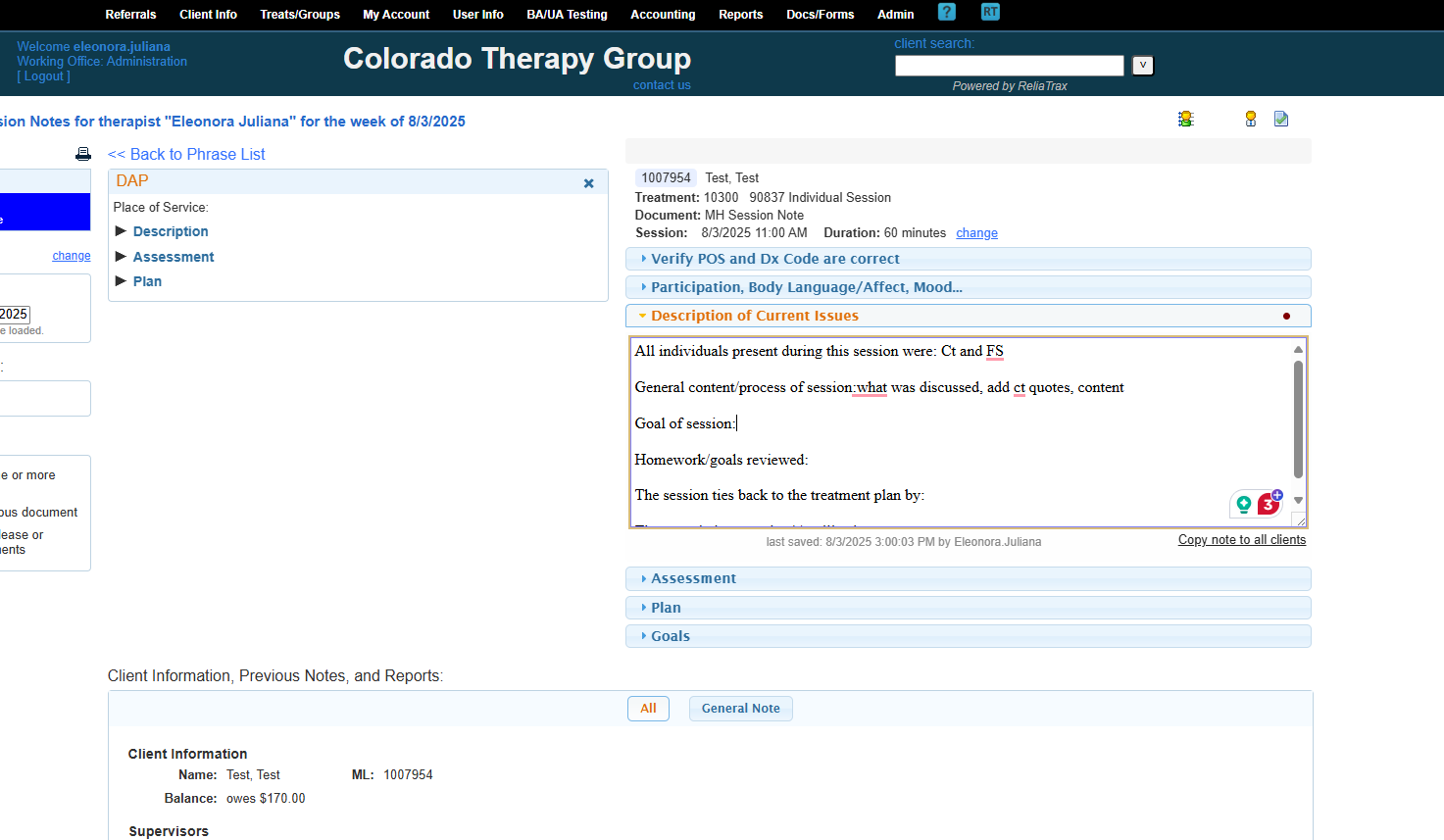Viewport: 1444px width, 840px height.
Task: Click the RT icon in top bar
Action: [990, 12]
